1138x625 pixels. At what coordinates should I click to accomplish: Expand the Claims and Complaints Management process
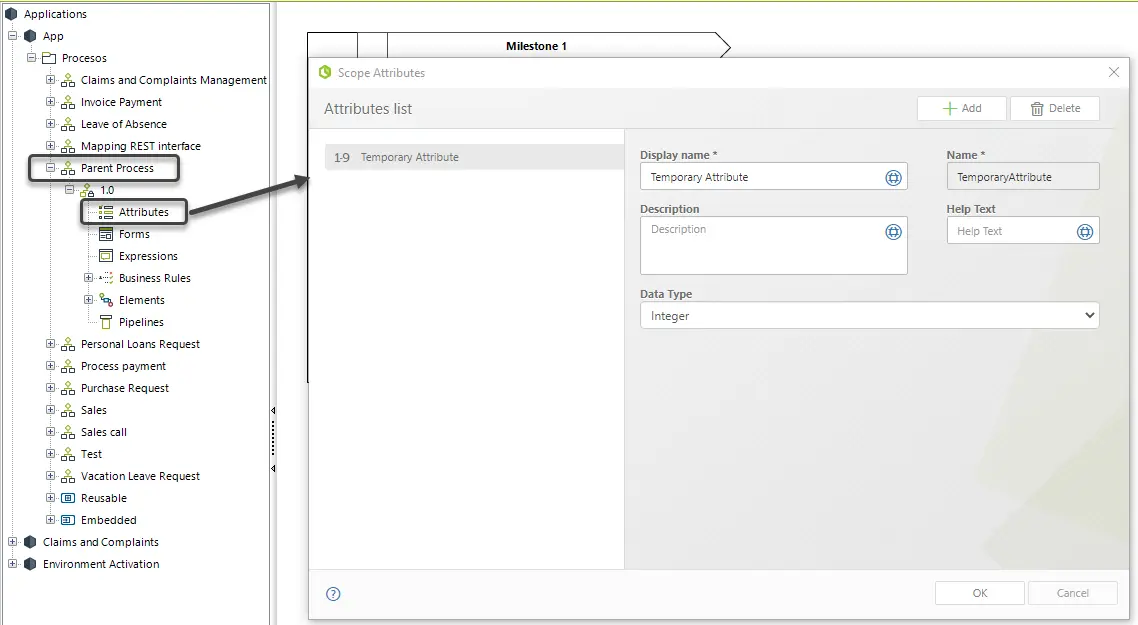coord(50,80)
